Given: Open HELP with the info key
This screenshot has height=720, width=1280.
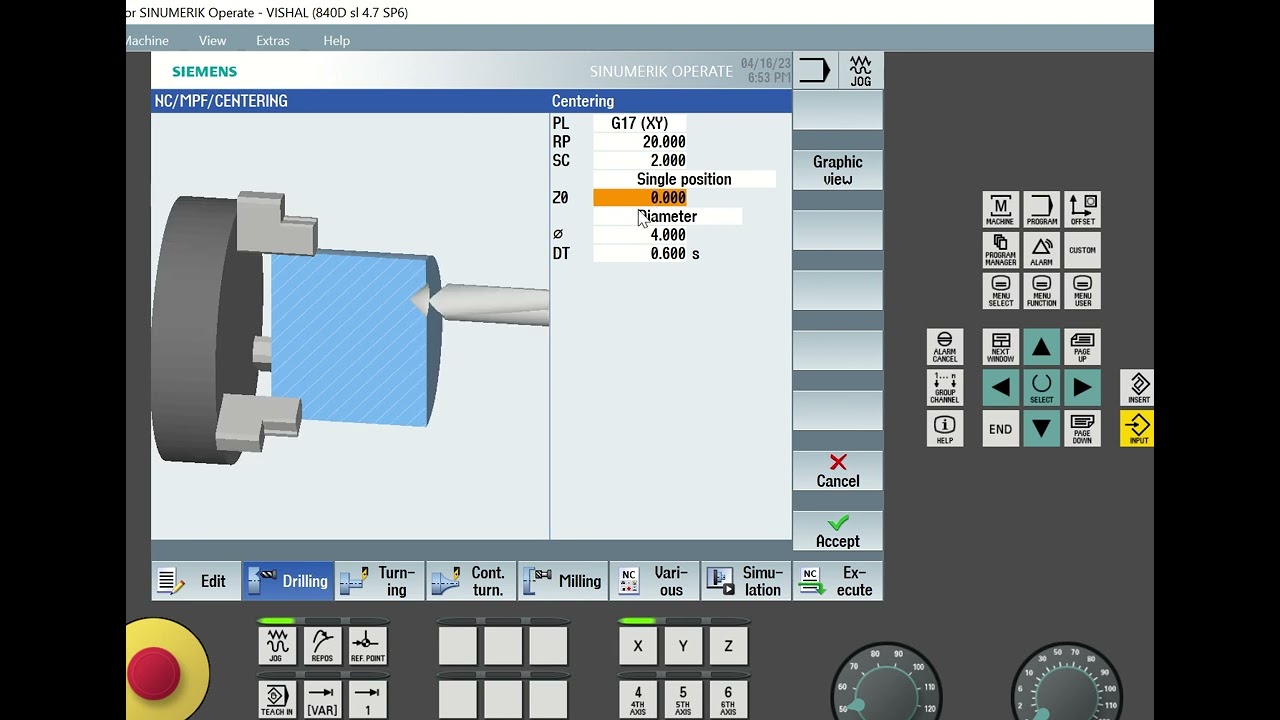Looking at the screenshot, I should [x=945, y=429].
